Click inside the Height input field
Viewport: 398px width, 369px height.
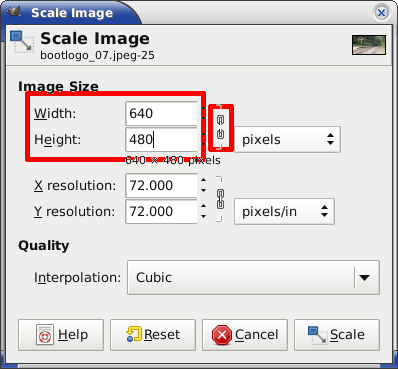pyautogui.click(x=161, y=139)
